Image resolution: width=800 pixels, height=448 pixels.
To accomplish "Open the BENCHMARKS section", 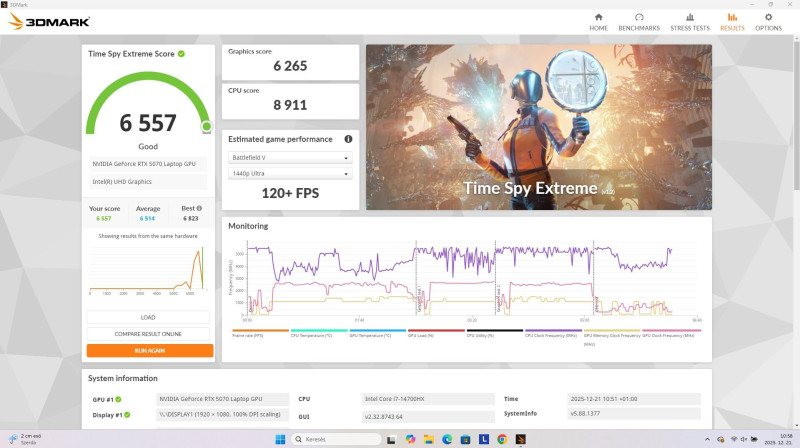I will [x=639, y=22].
